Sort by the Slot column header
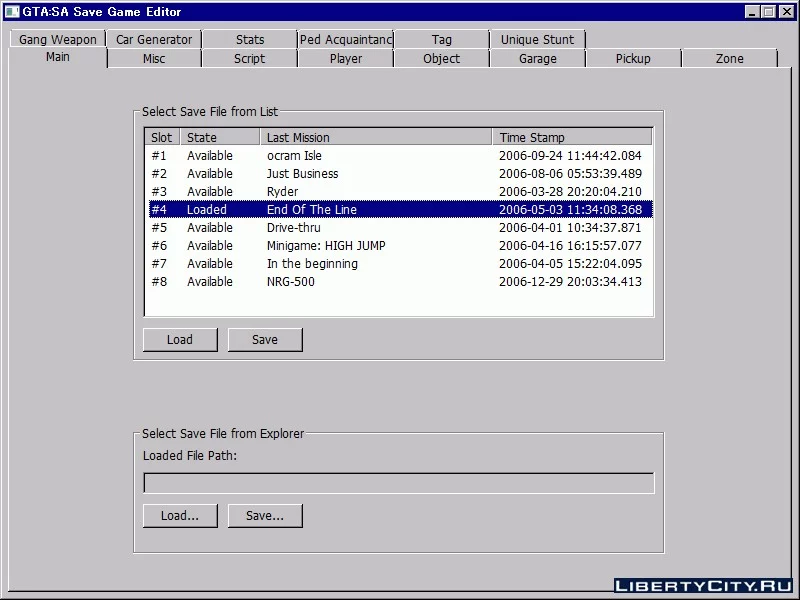This screenshot has height=600, width=800. coord(162,137)
